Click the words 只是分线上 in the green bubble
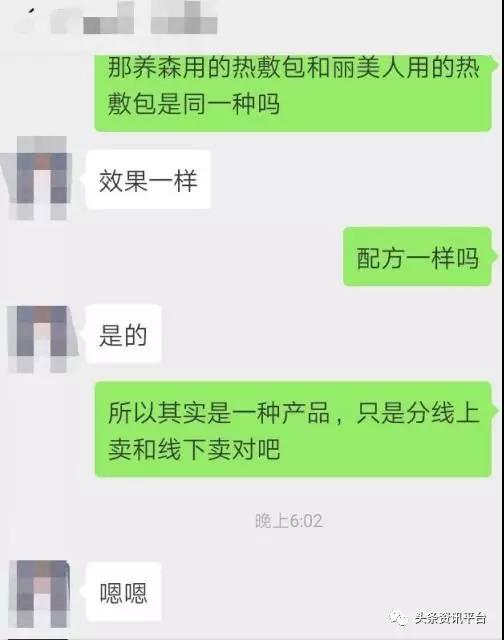Viewport: 504px width, 640px height. (418, 413)
